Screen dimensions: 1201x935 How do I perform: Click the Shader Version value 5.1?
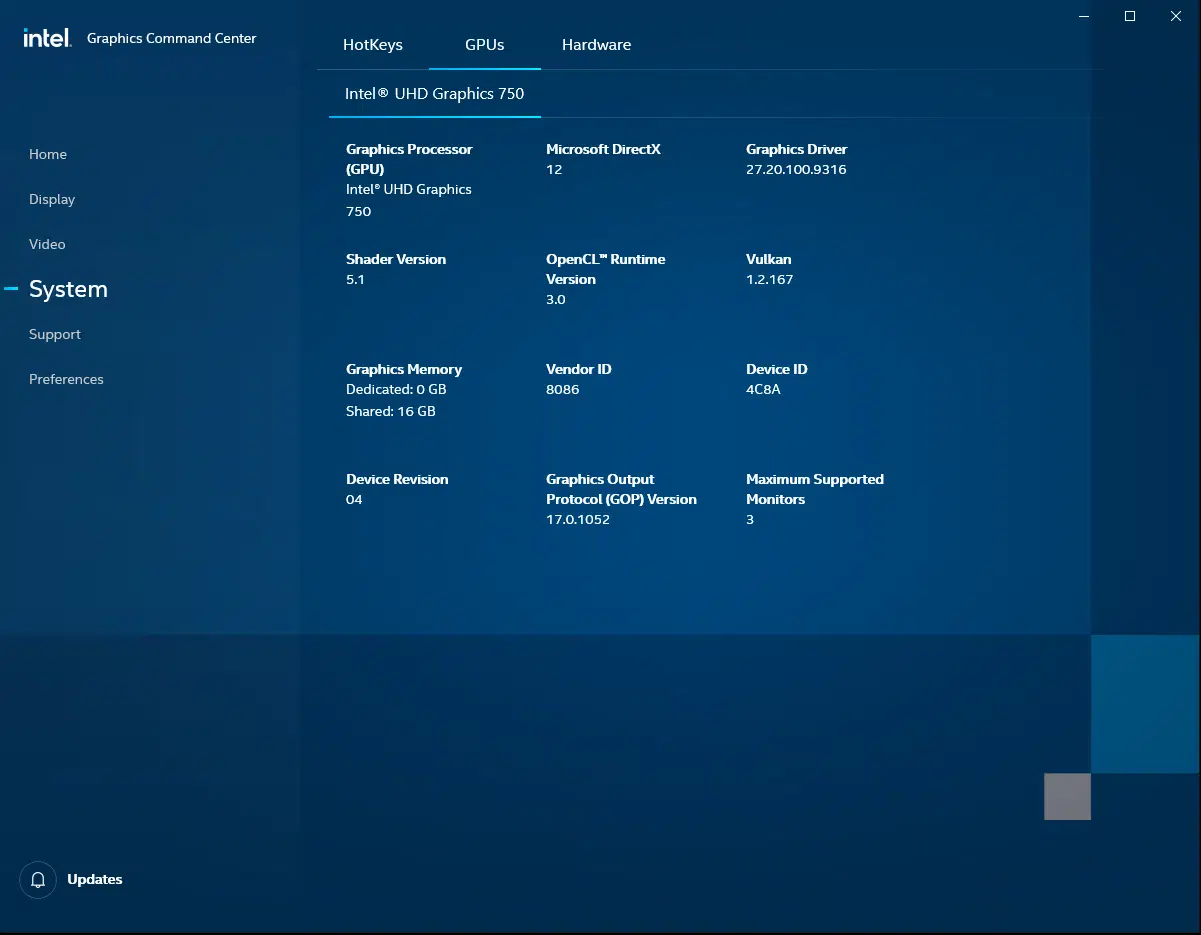355,279
